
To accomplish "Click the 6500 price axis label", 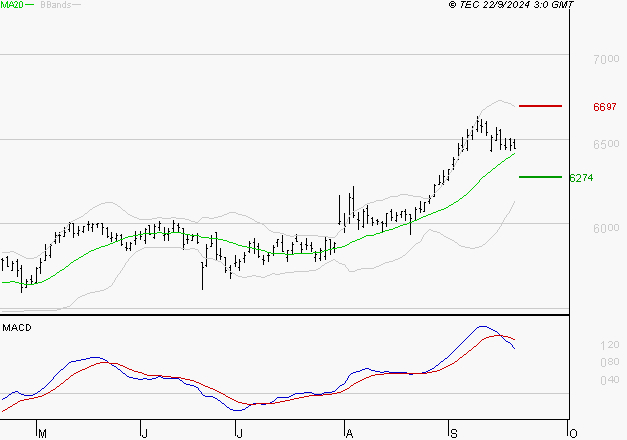I will coord(606,144).
